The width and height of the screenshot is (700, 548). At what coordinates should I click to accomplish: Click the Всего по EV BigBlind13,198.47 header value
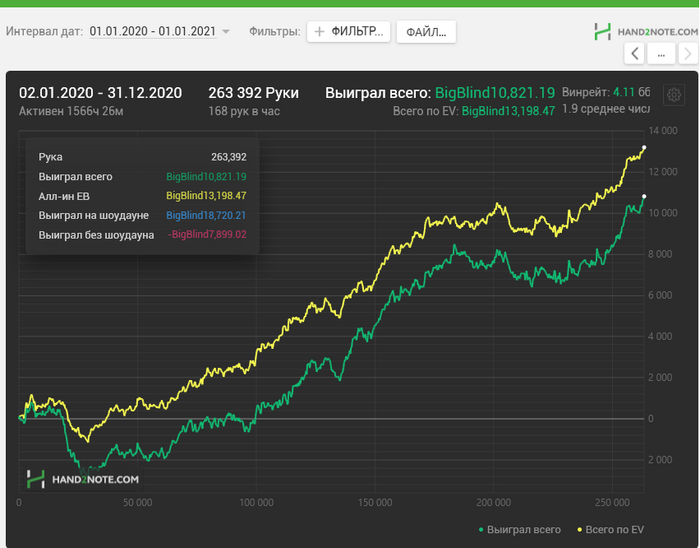508,111
